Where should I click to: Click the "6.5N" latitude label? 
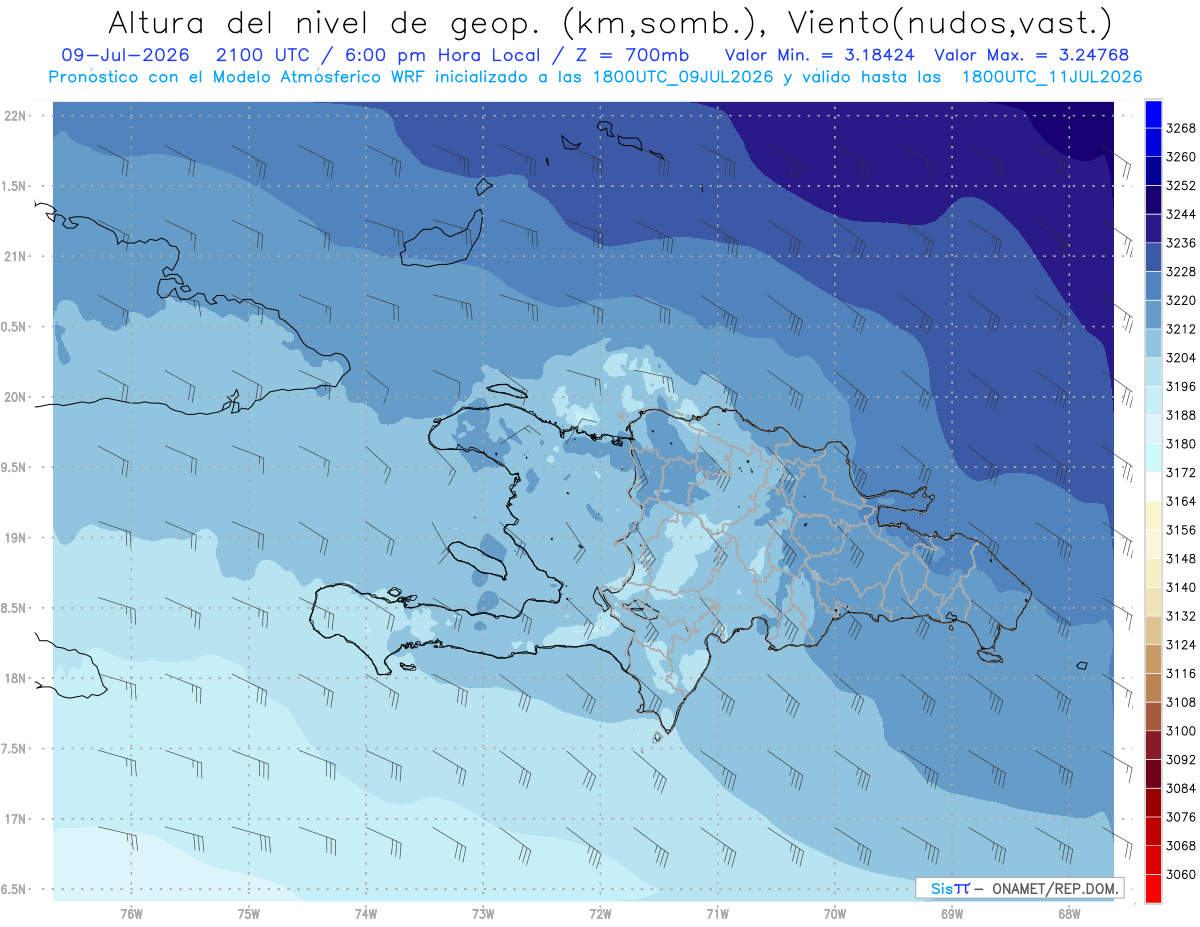pyautogui.click(x=14, y=889)
